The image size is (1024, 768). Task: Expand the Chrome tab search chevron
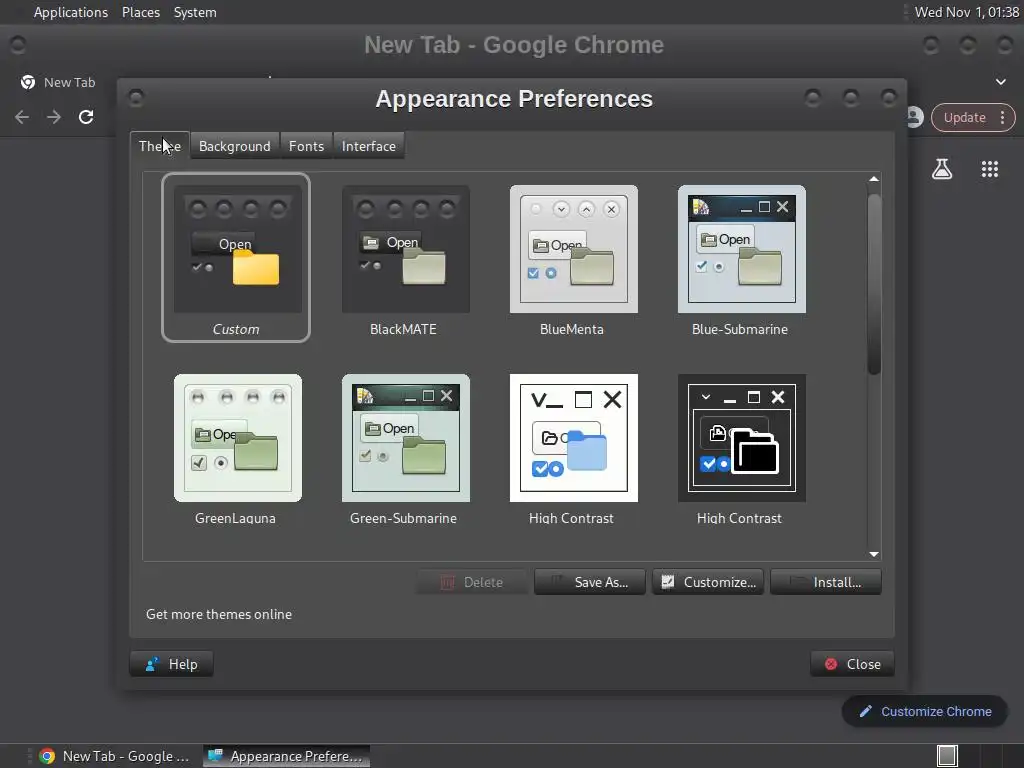pos(1000,82)
